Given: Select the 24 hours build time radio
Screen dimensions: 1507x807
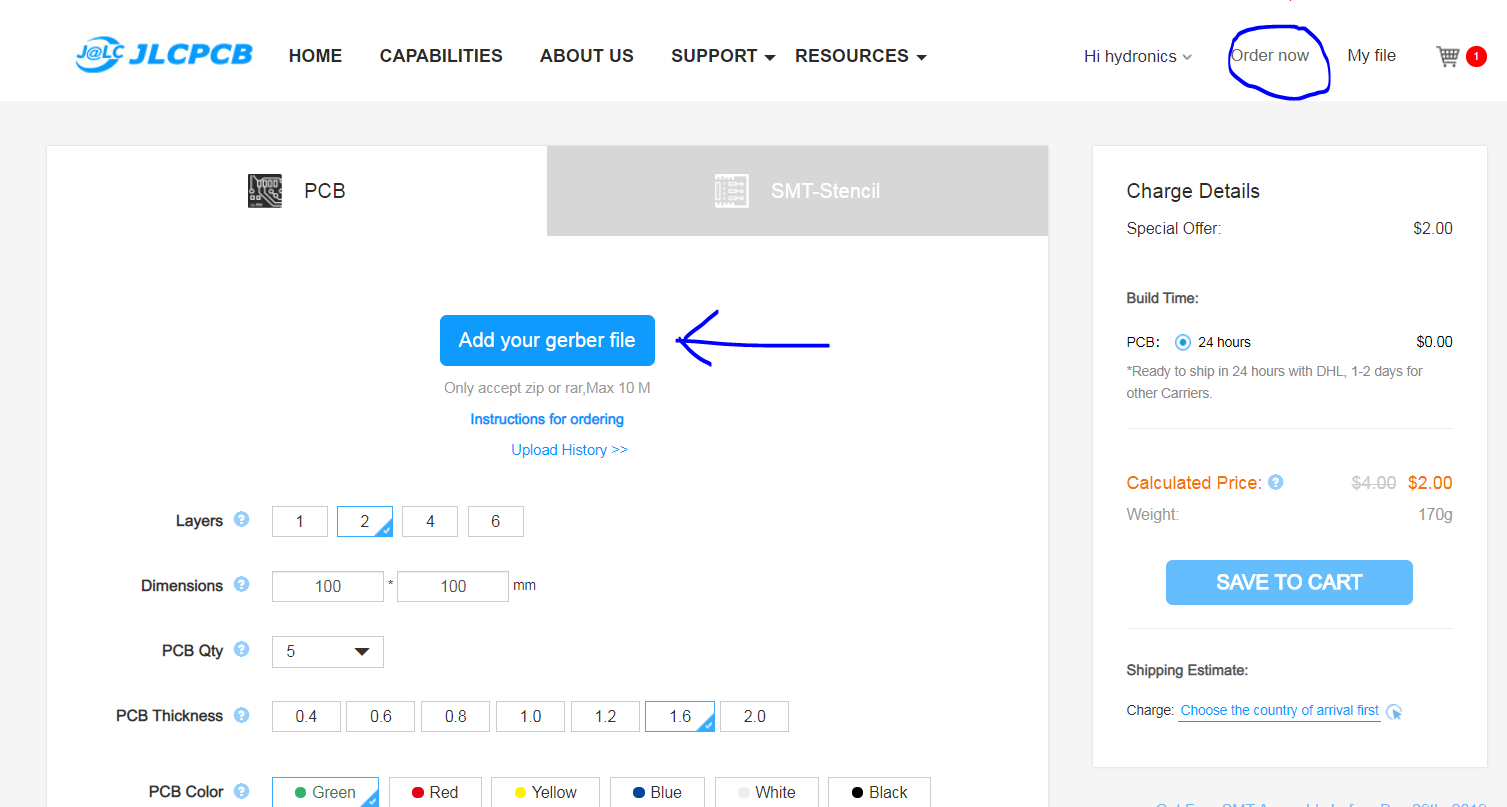Looking at the screenshot, I should [1183, 342].
